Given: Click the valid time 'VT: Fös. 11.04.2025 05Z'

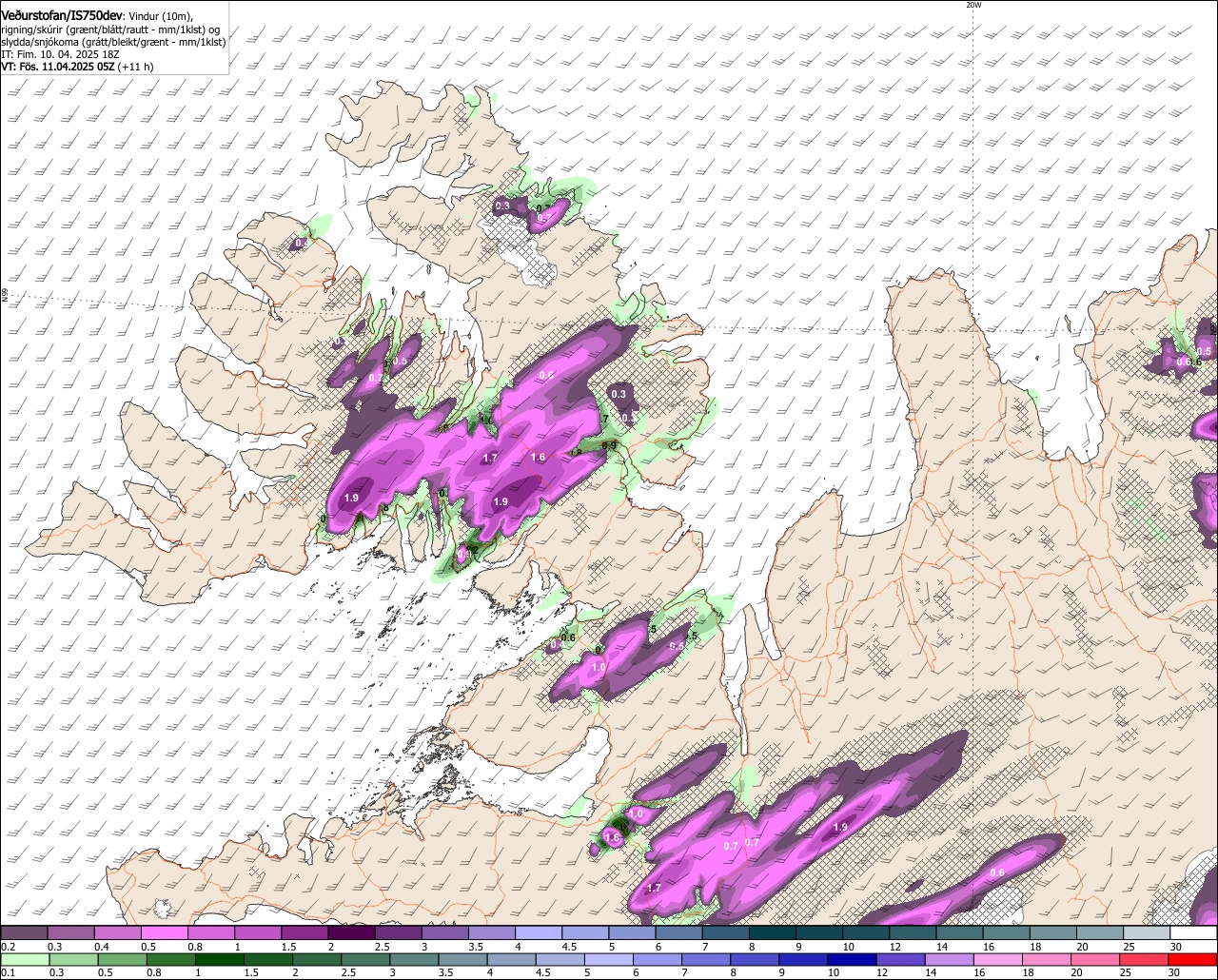Looking at the screenshot, I should [x=58, y=67].
